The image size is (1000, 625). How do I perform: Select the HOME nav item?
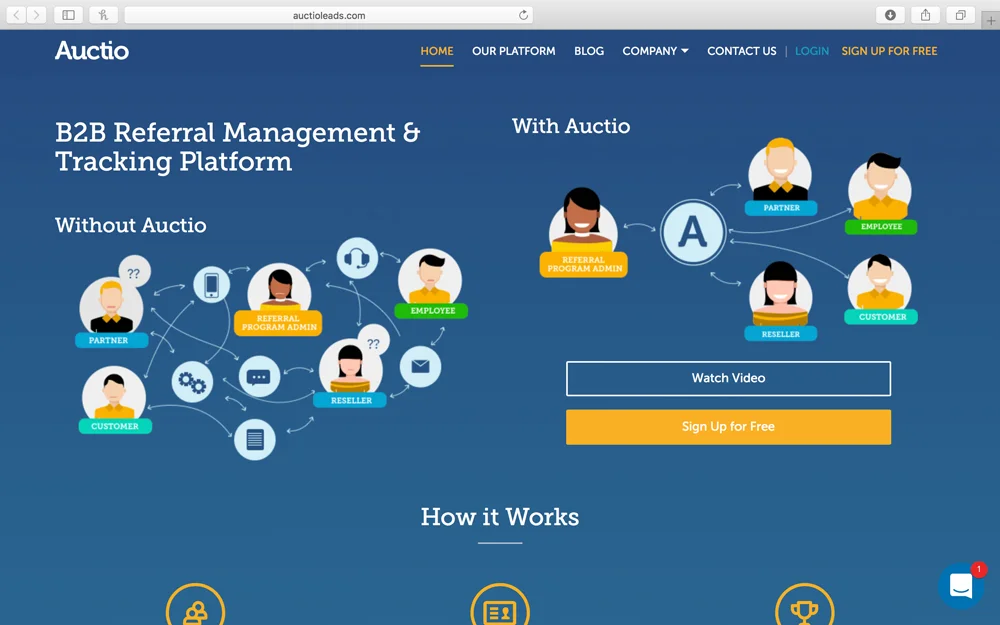pyautogui.click(x=437, y=51)
